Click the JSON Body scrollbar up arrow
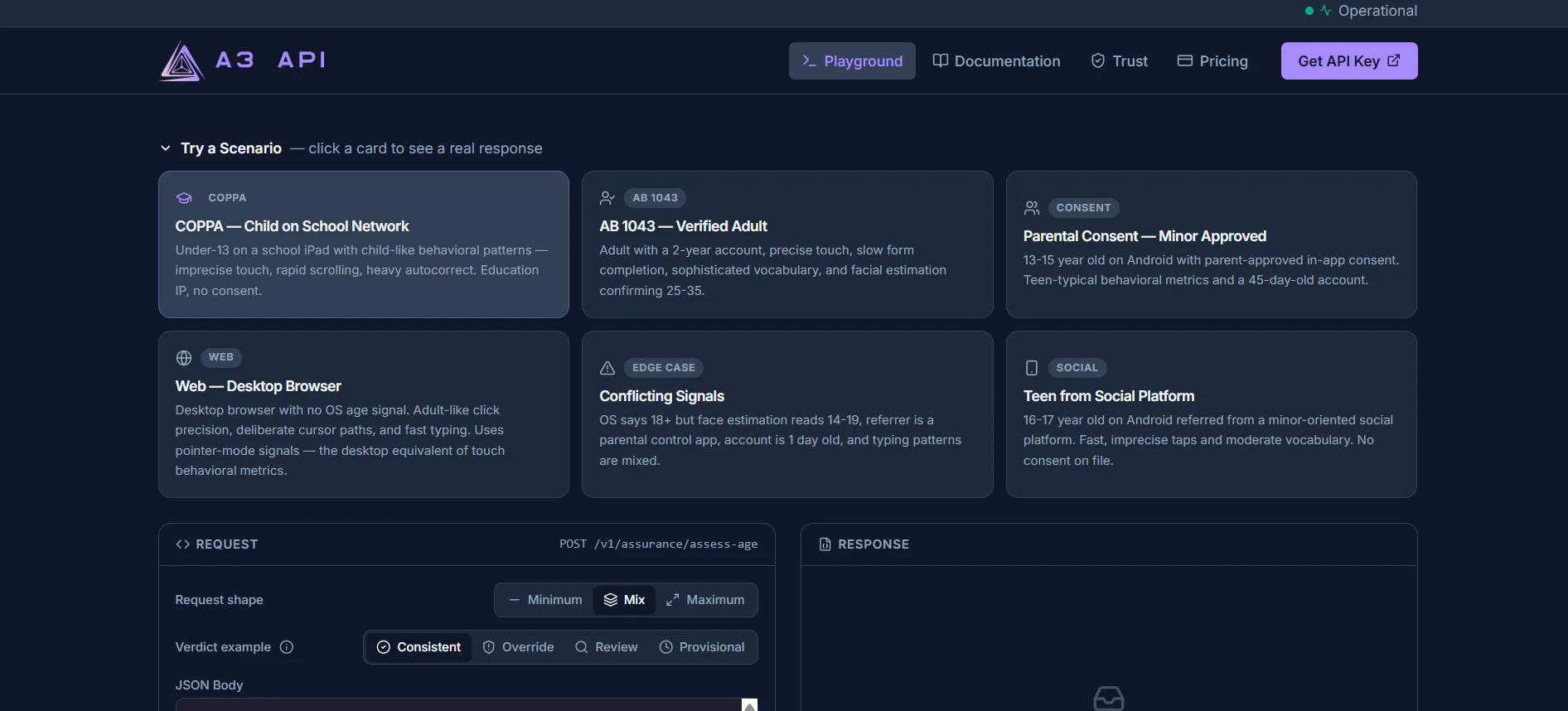 (749, 705)
